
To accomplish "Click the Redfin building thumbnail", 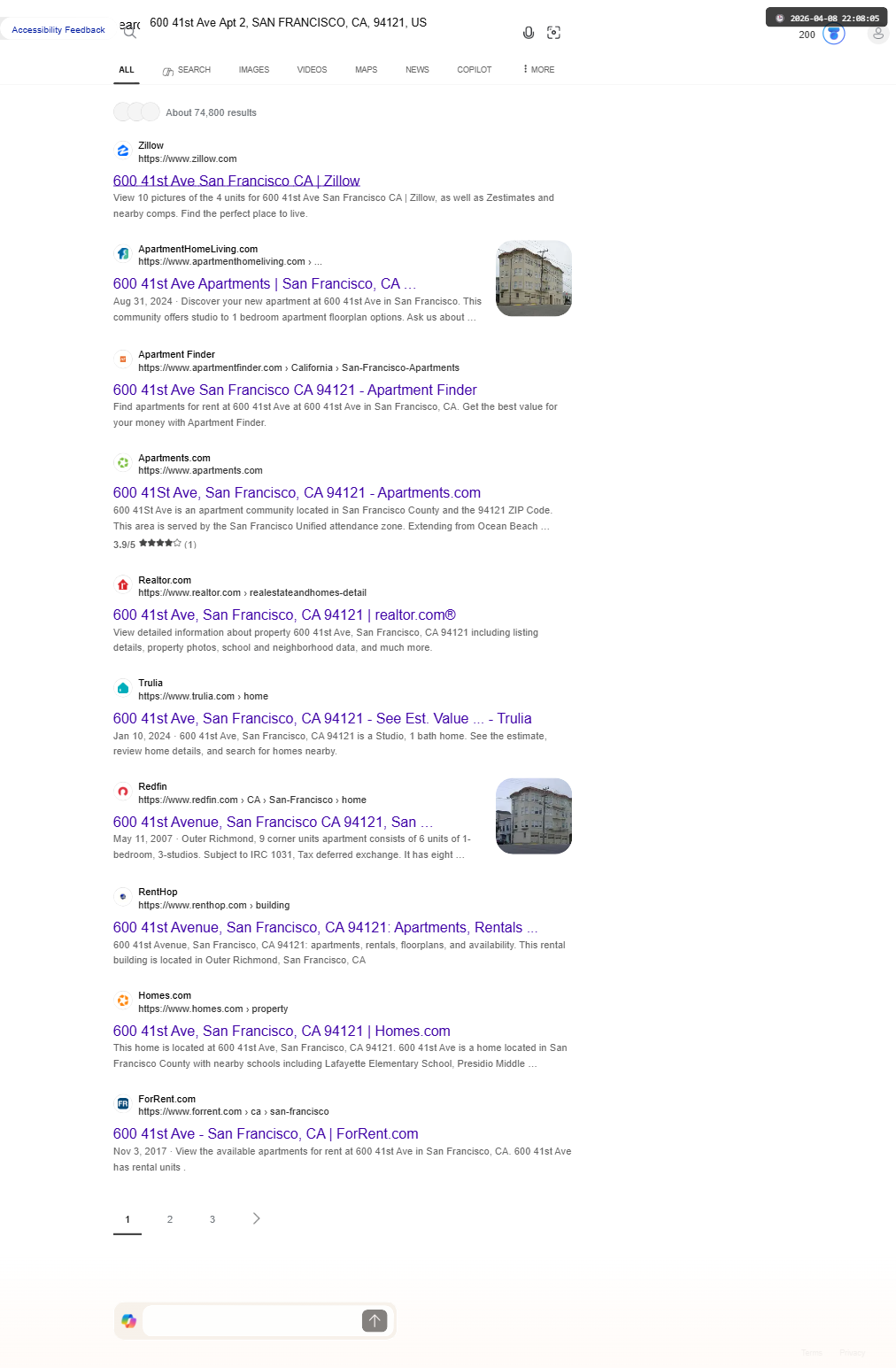I will (534, 816).
